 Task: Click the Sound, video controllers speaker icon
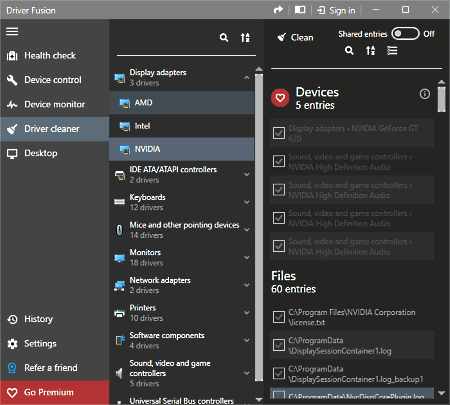point(119,373)
